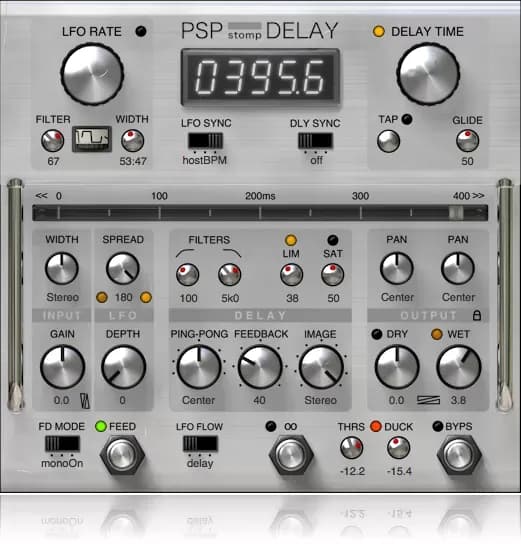Toggle the LIM limiter LED
This screenshot has height=544, width=521.
[x=291, y=240]
